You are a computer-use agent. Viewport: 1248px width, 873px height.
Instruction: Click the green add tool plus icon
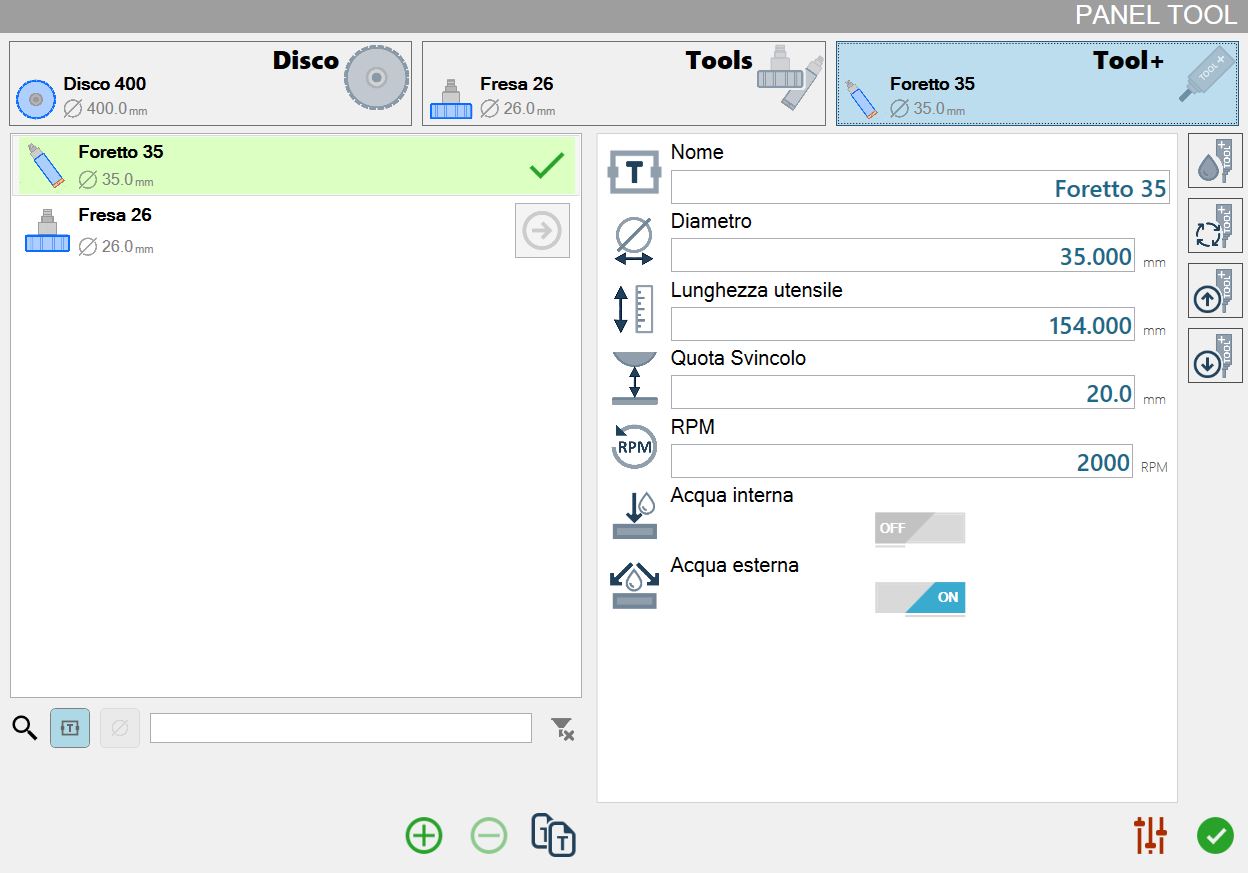coord(424,835)
